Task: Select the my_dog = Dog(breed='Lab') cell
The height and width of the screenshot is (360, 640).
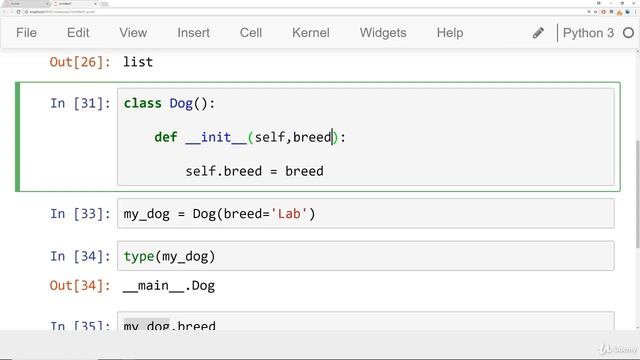Action: (x=366, y=213)
